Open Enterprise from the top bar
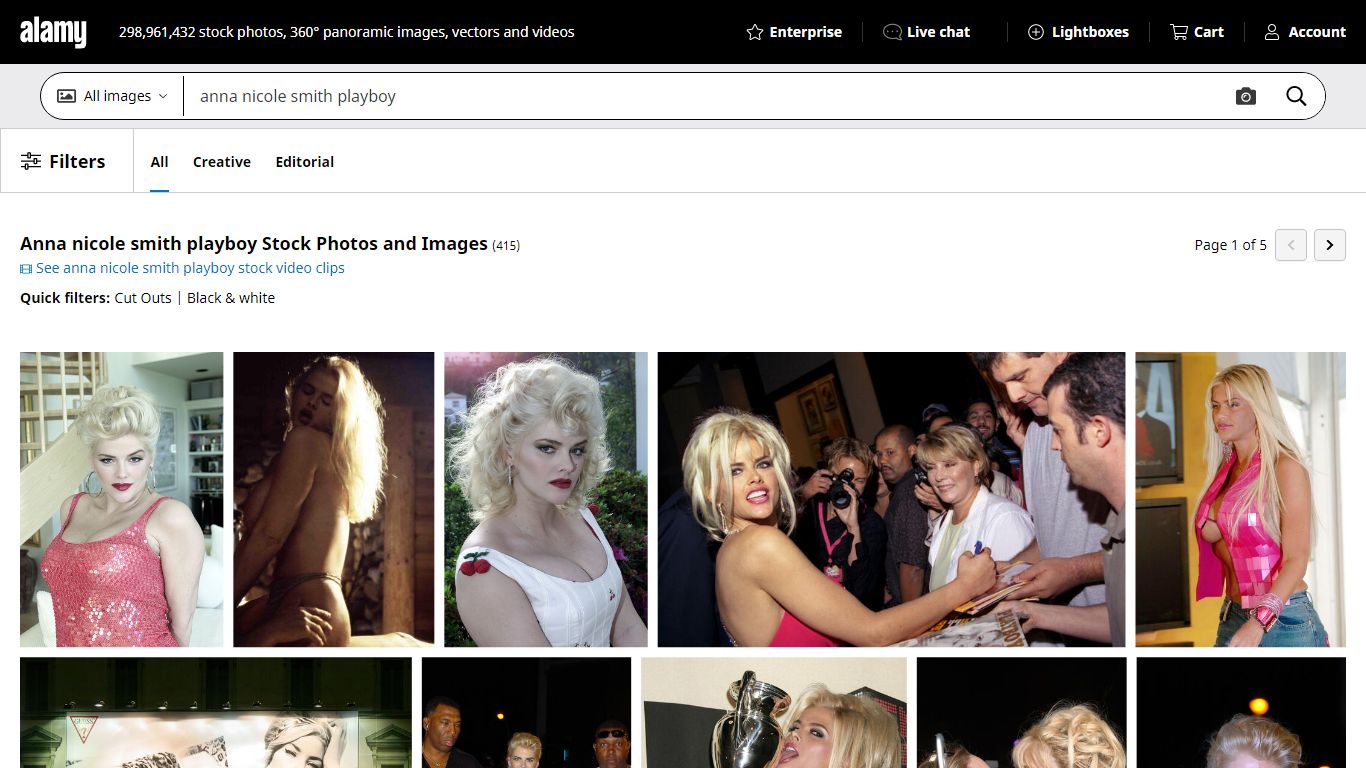 pyautogui.click(x=794, y=32)
